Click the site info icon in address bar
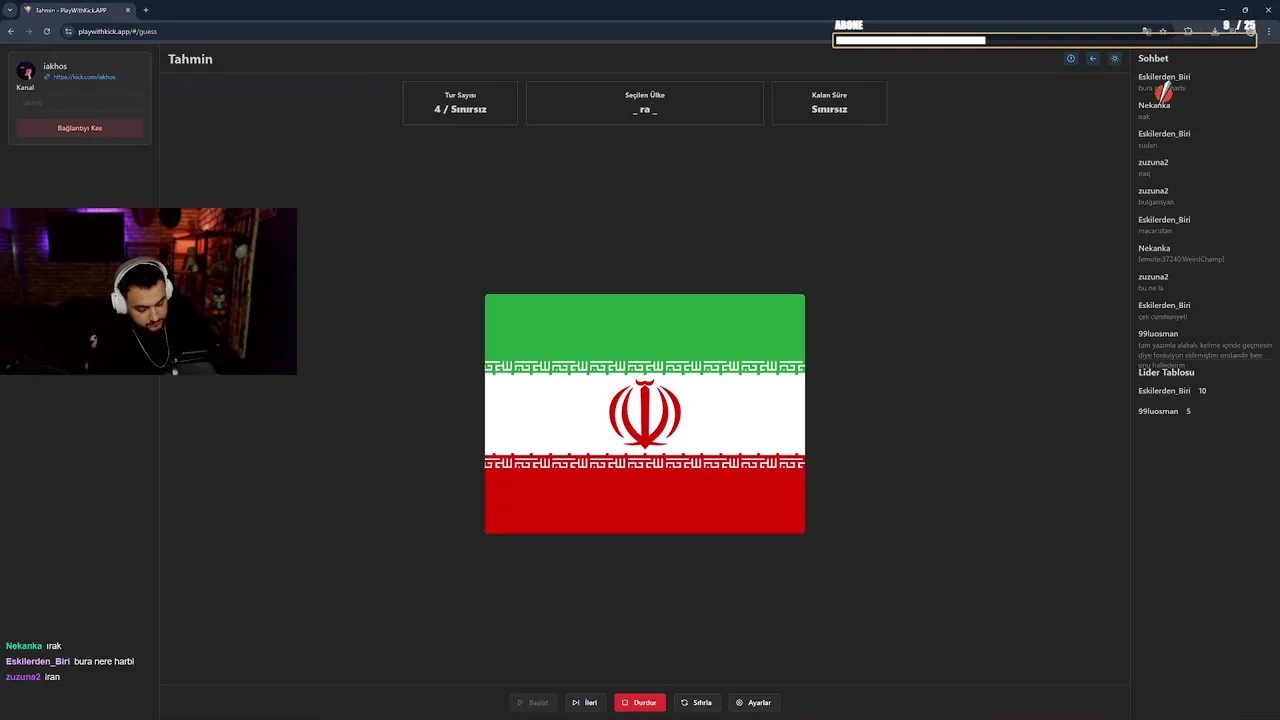 point(68,31)
